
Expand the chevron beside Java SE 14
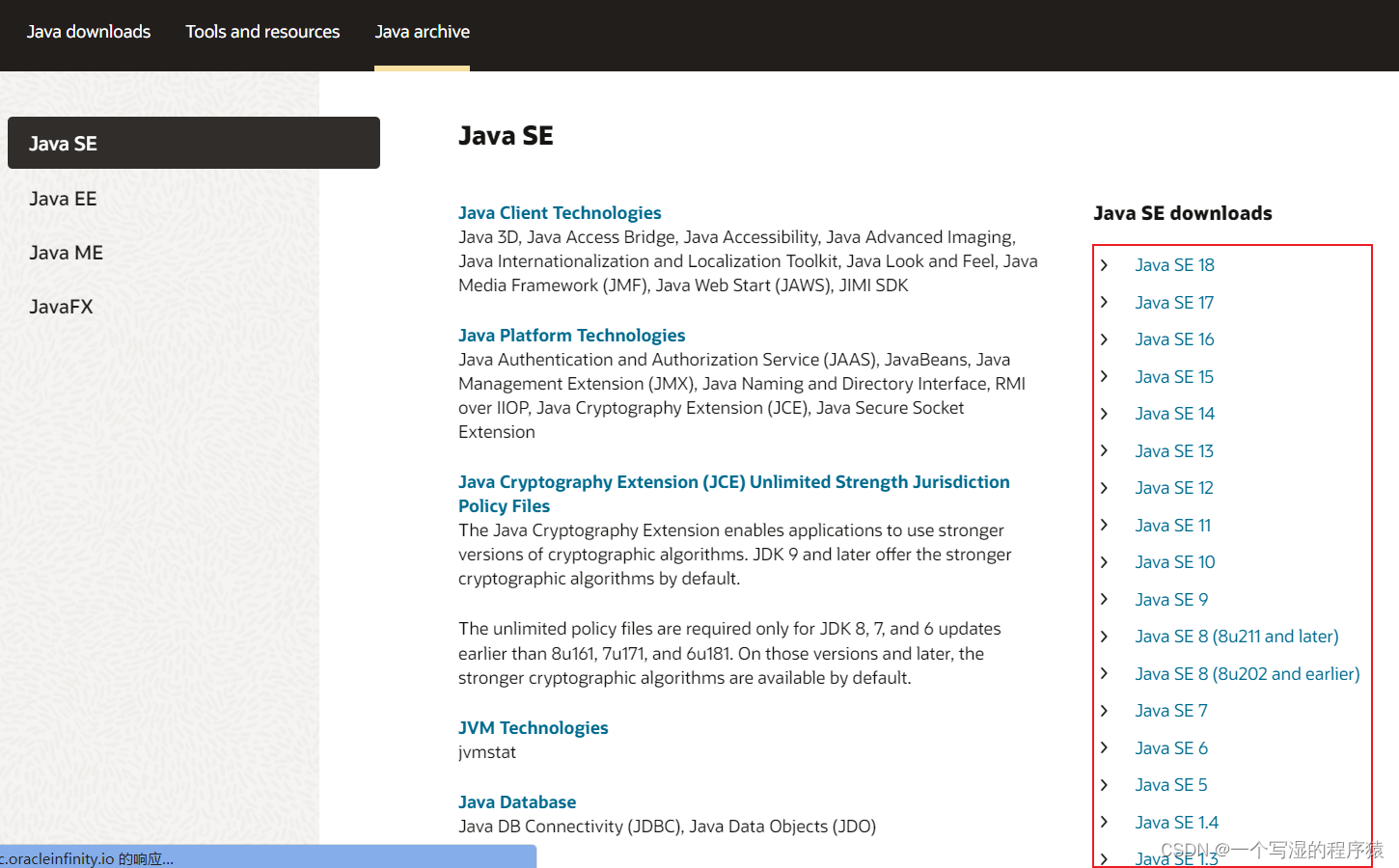1105,413
